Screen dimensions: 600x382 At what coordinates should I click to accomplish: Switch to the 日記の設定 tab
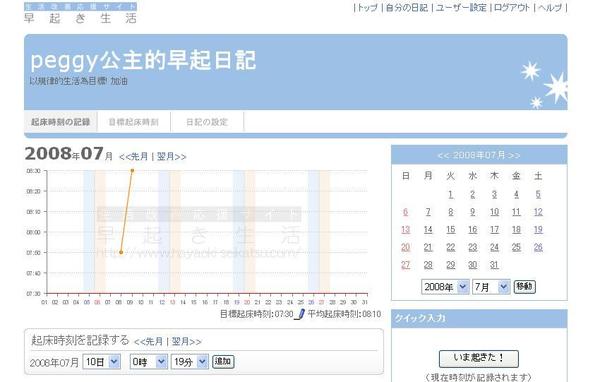pyautogui.click(x=207, y=122)
